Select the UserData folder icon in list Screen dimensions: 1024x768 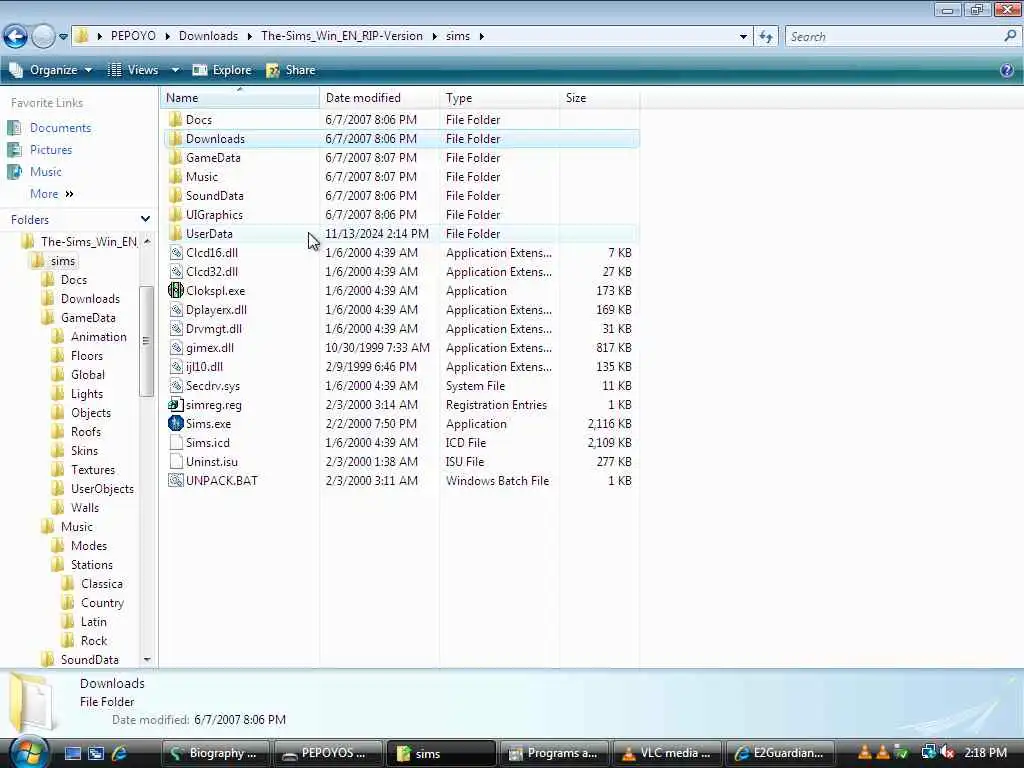(x=176, y=233)
